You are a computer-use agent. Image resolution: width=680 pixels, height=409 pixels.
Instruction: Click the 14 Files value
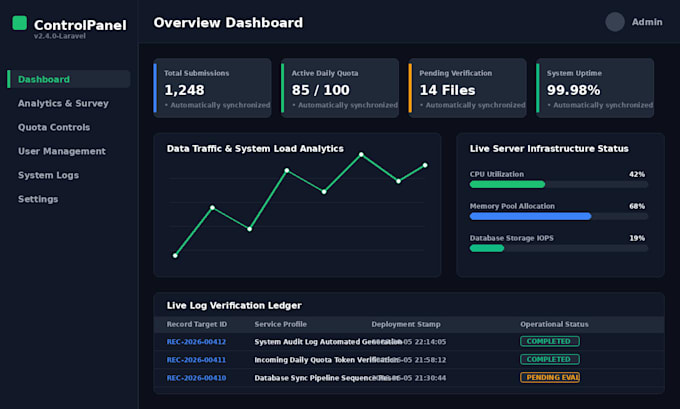click(x=447, y=90)
